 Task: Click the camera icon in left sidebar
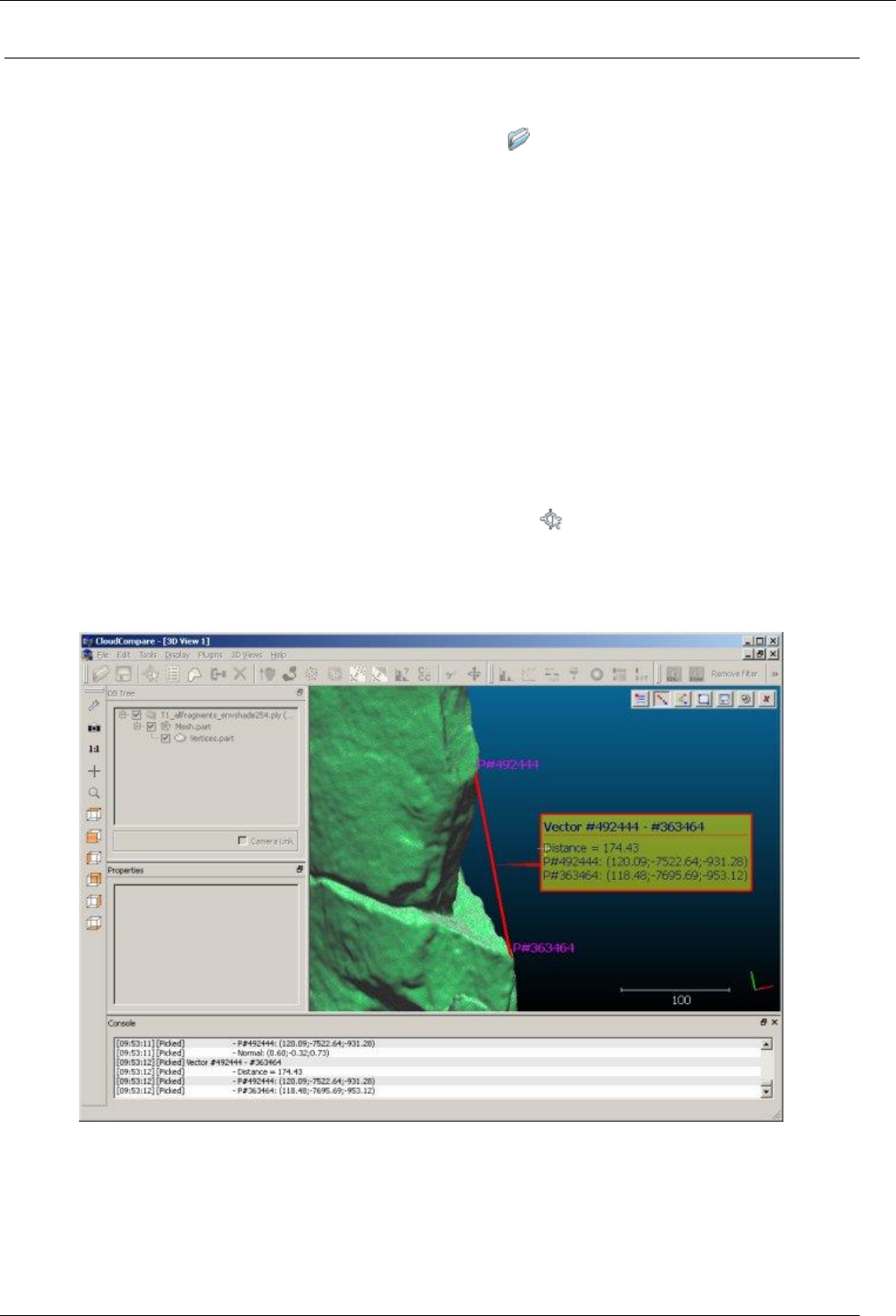pos(94,728)
